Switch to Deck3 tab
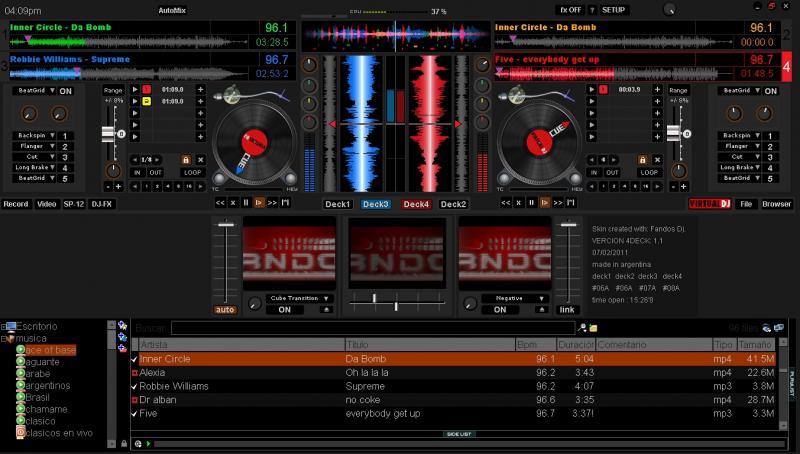This screenshot has width=800, height=454. point(377,204)
